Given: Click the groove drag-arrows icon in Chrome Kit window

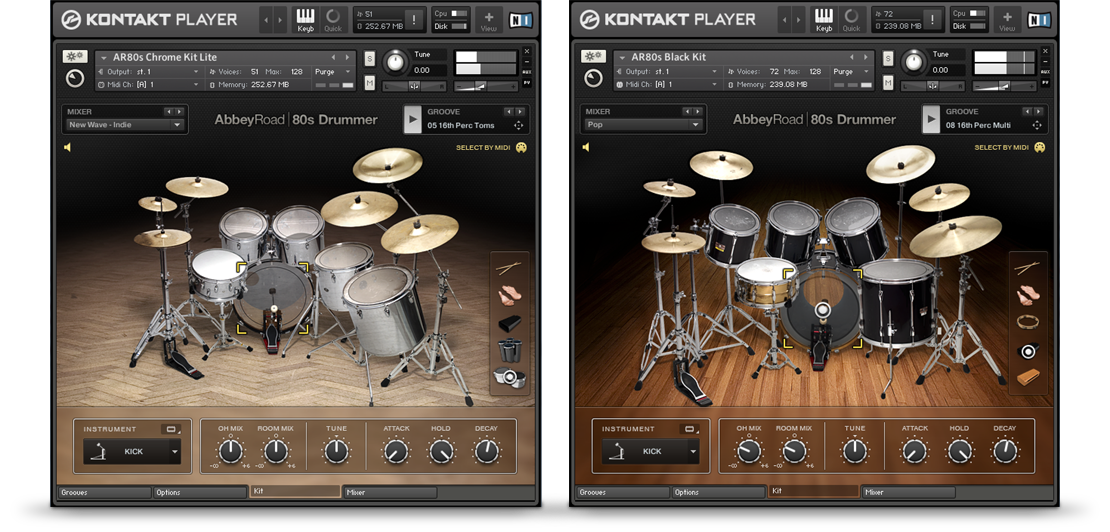Looking at the screenshot, I should coord(519,125).
